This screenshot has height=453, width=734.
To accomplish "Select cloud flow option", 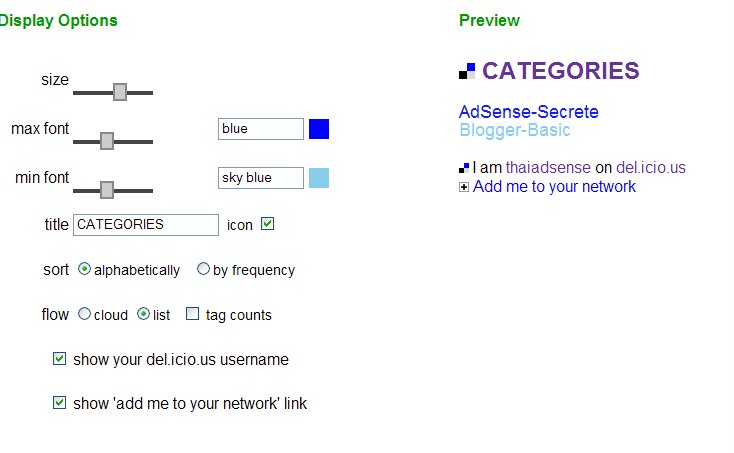I will tap(84, 314).
